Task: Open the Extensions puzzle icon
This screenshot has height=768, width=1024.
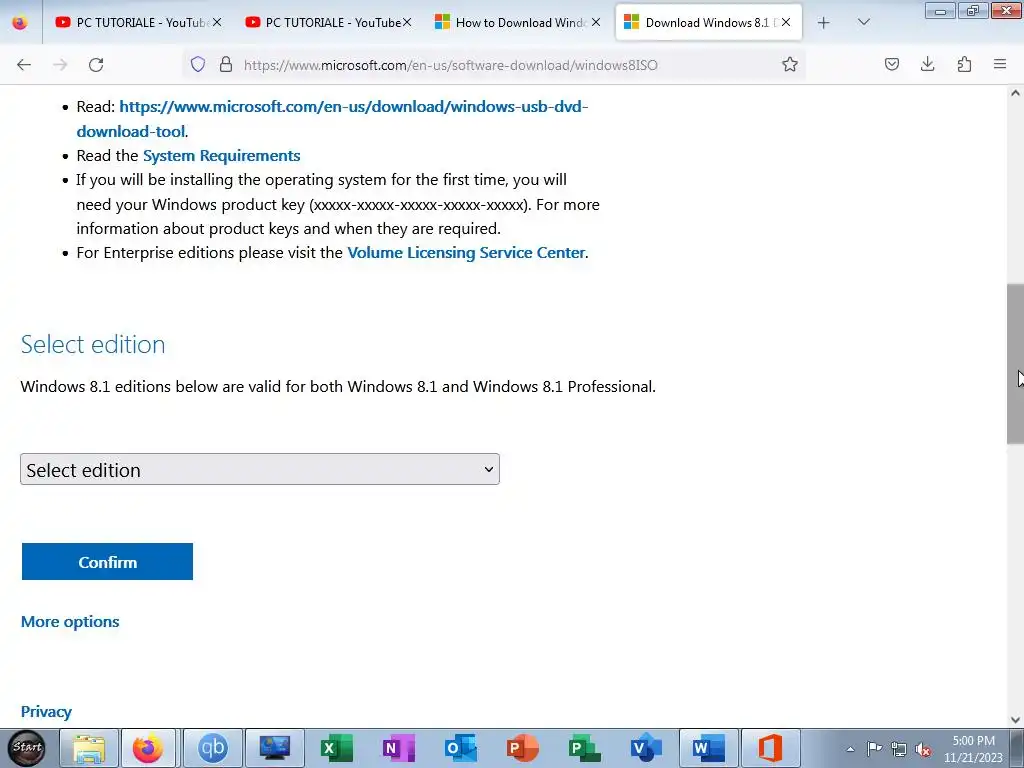Action: click(964, 64)
